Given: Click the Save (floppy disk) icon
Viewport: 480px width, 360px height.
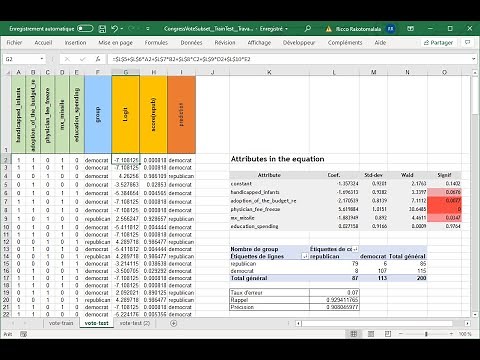Looking at the screenshot, I should 102,29.
